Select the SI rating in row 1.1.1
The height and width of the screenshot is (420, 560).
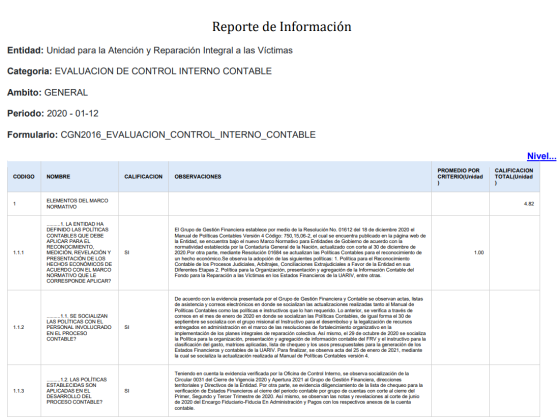127,252
